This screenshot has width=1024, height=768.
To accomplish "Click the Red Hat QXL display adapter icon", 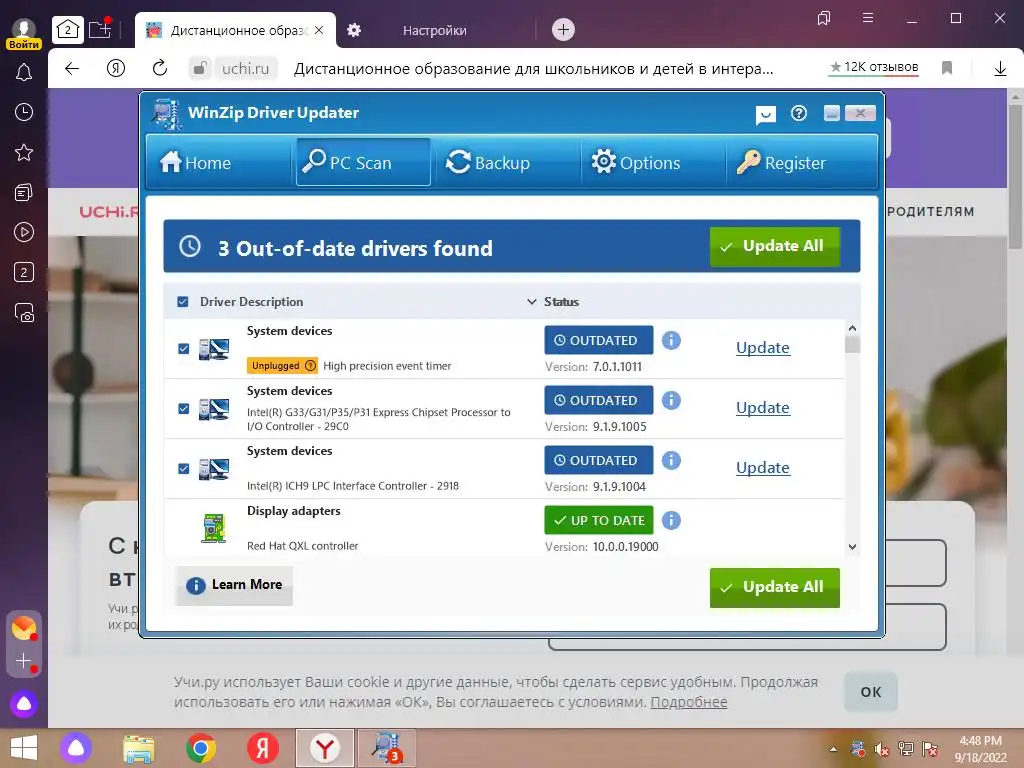I will [x=214, y=528].
